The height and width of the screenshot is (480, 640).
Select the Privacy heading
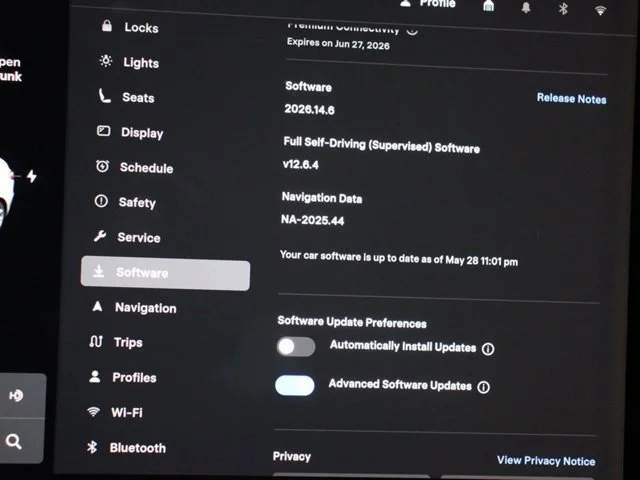point(292,456)
